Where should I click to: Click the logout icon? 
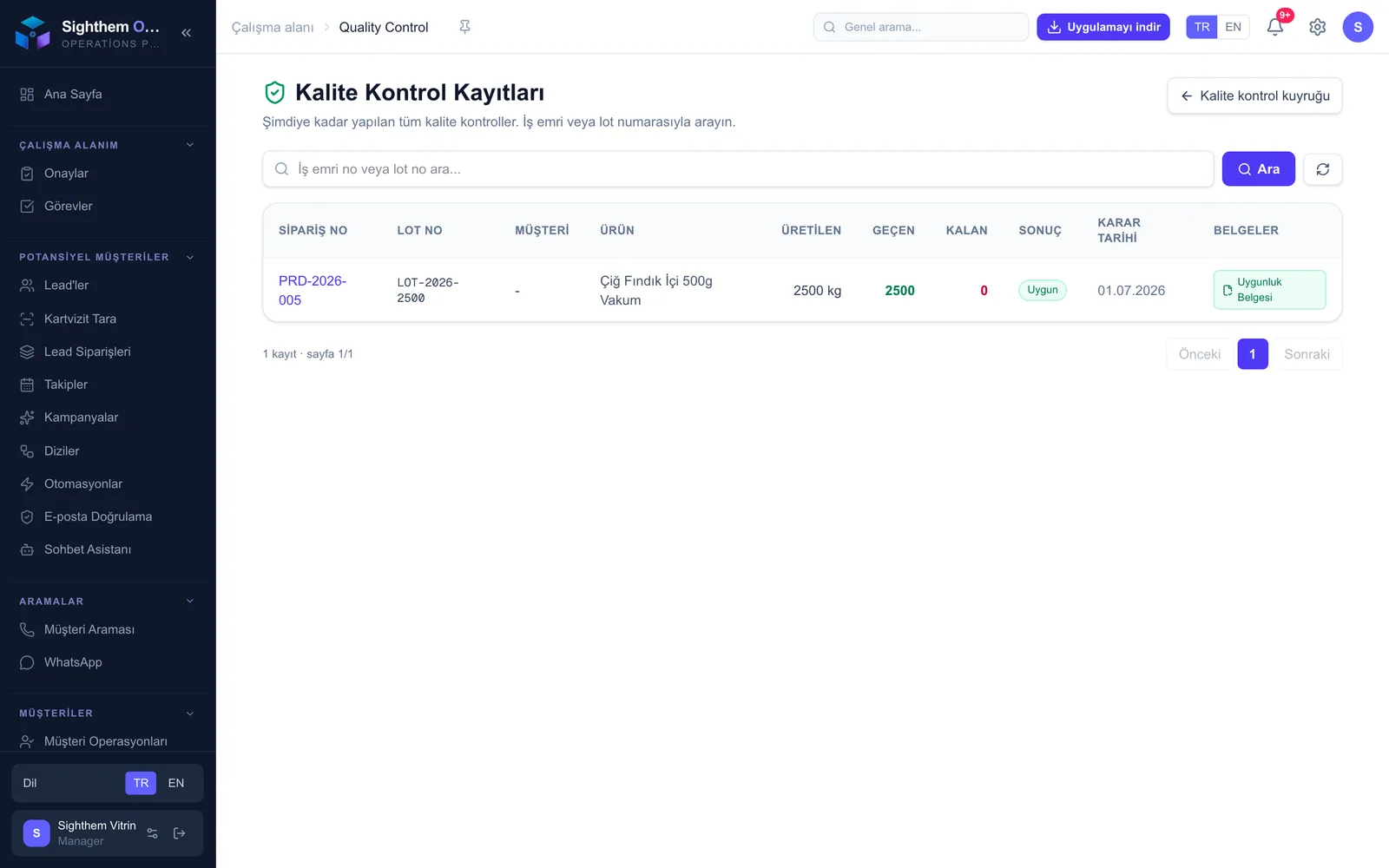pos(180,833)
